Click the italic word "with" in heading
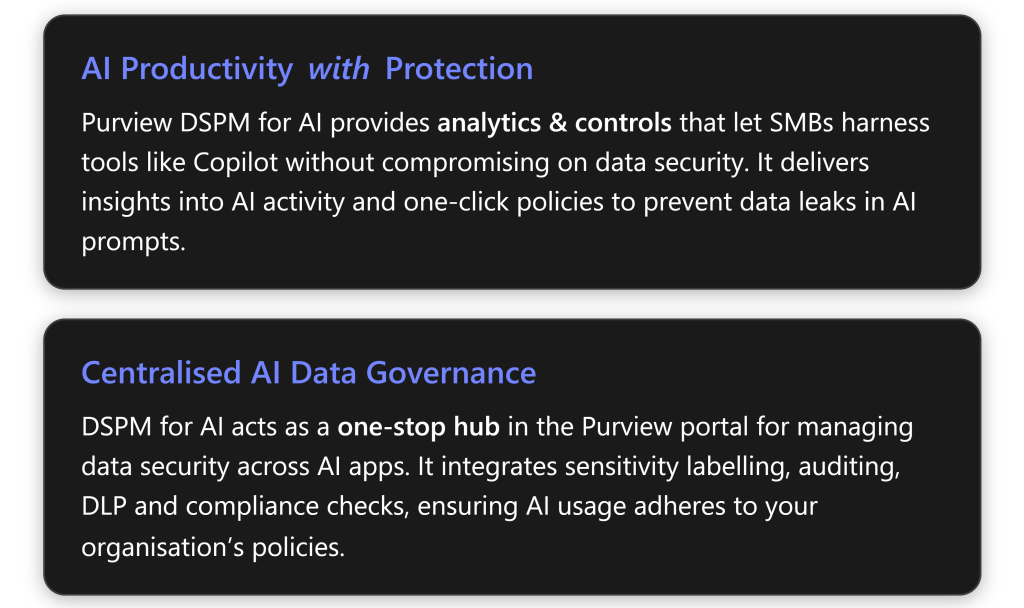 [x=338, y=69]
